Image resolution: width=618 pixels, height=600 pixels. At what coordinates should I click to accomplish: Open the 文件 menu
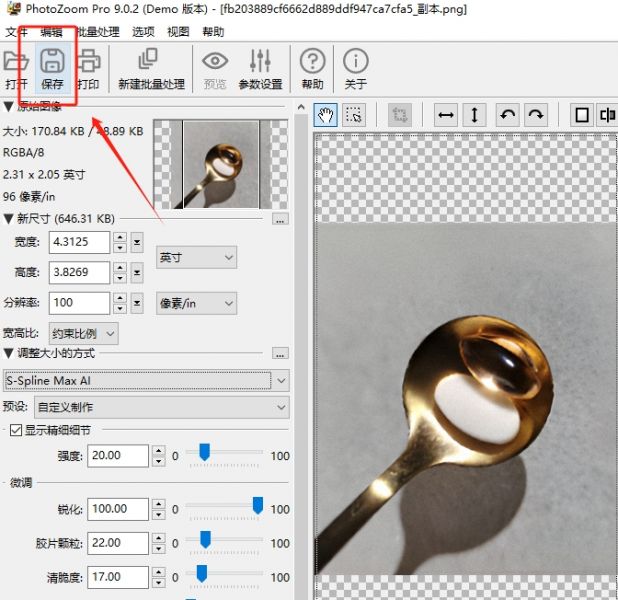pos(16,32)
